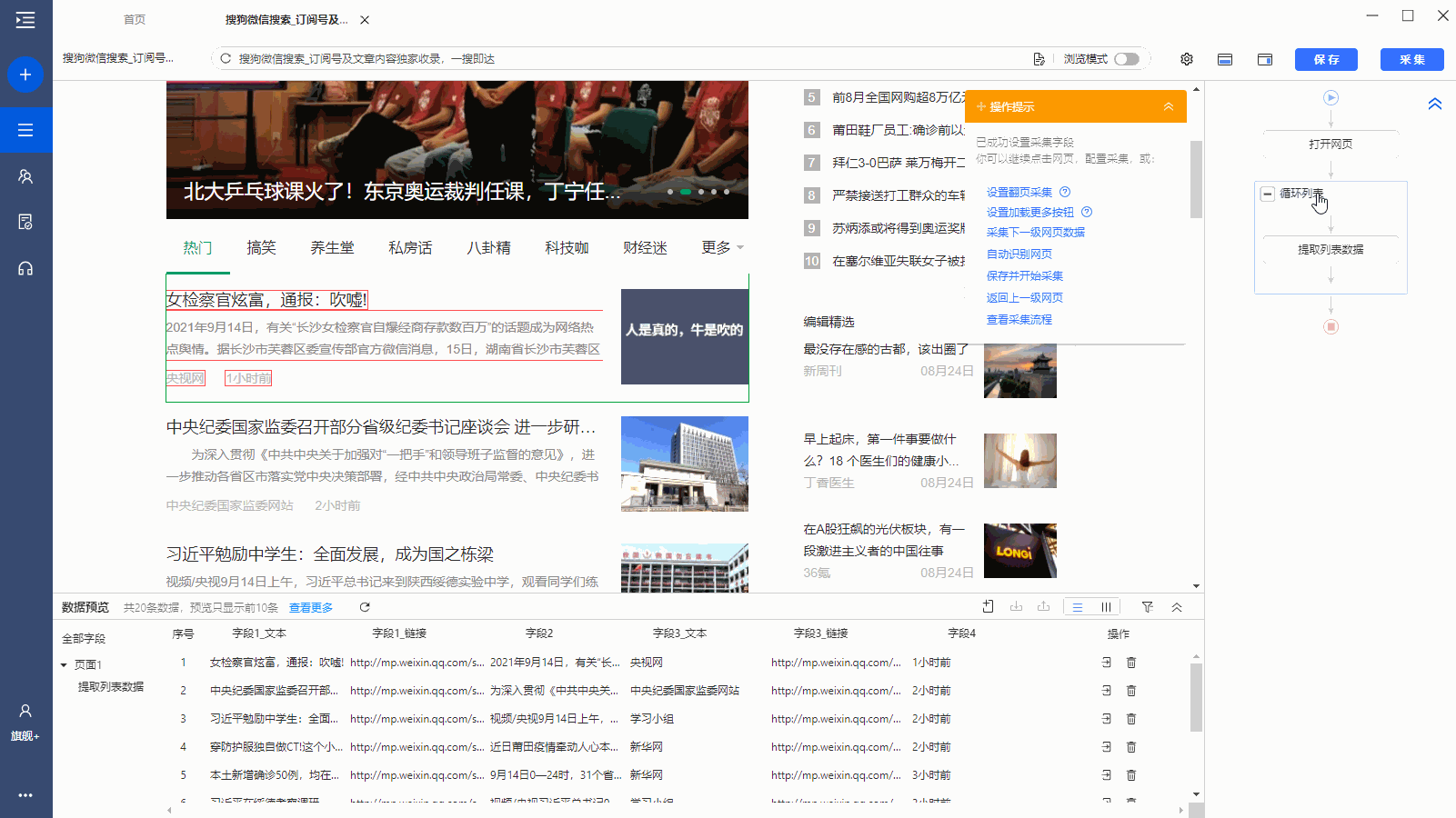Click the 打开网页 workflow step
The width and height of the screenshot is (1456, 818).
click(x=1330, y=144)
